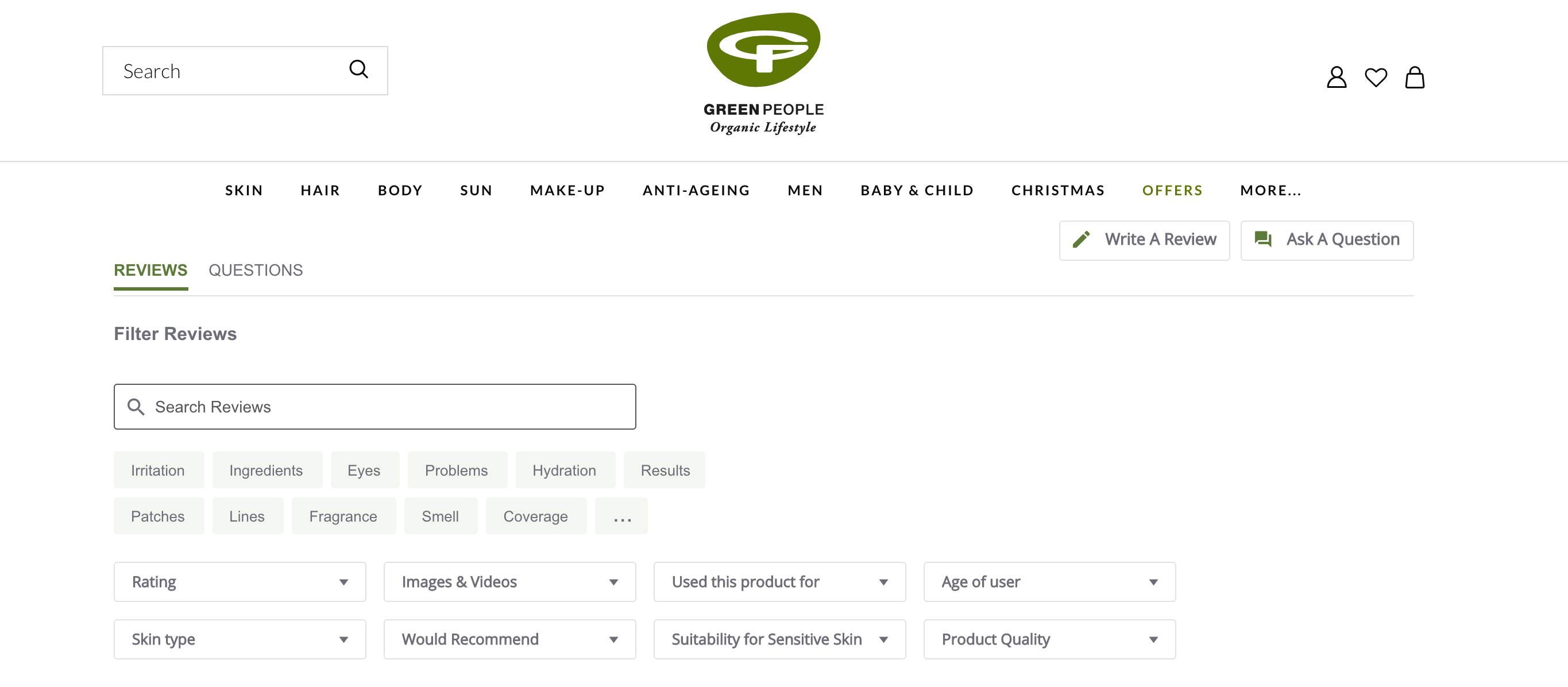The width and height of the screenshot is (1568, 687).
Task: Open the wishlist heart icon
Action: [x=1375, y=78]
